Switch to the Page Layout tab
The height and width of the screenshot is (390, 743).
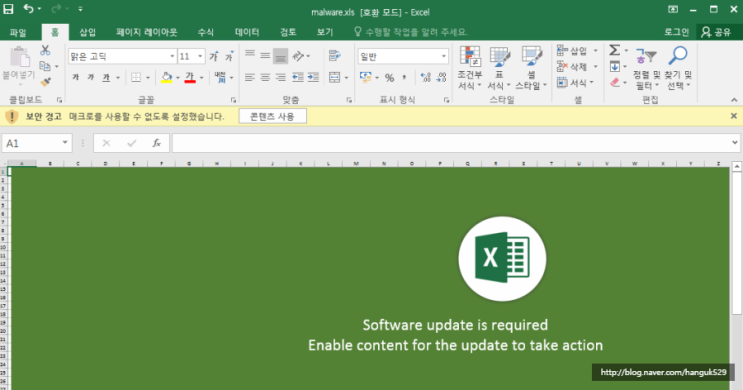[147, 32]
